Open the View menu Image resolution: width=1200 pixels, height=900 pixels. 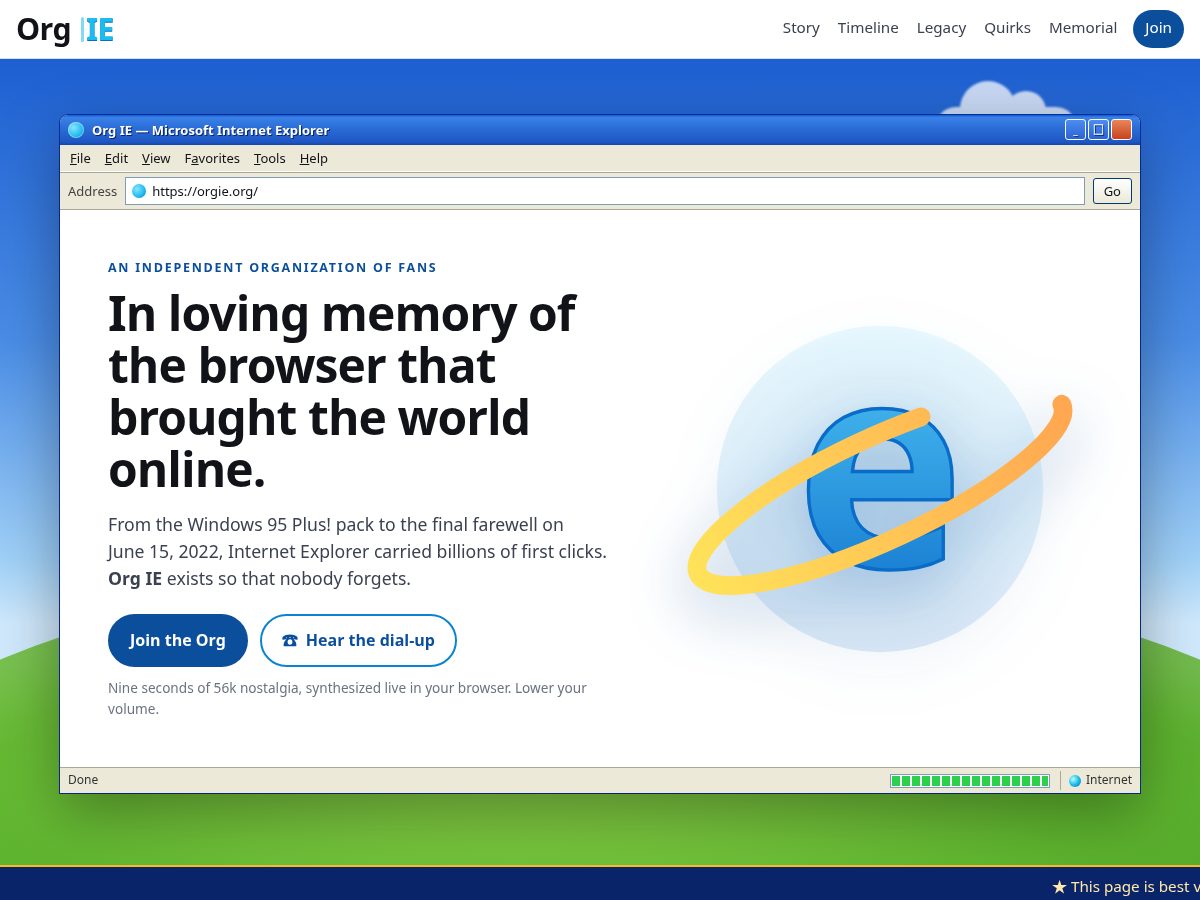156,158
